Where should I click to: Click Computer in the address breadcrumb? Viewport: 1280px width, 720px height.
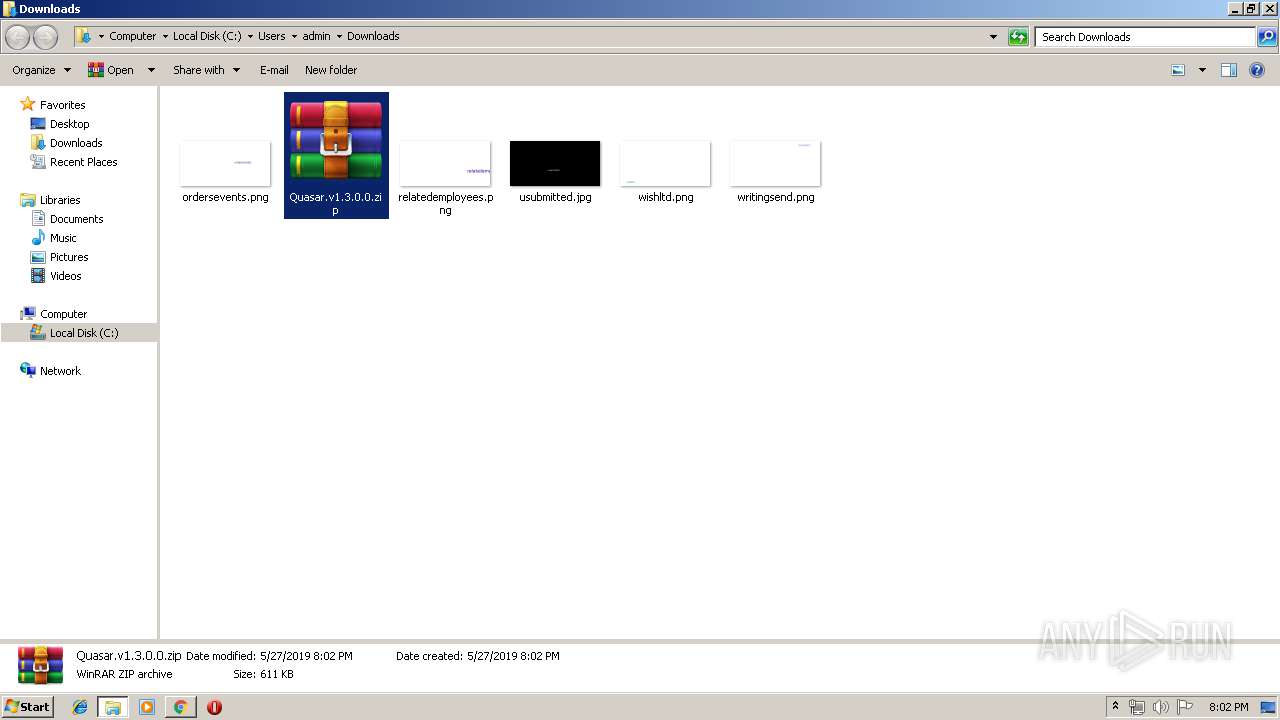pos(133,36)
